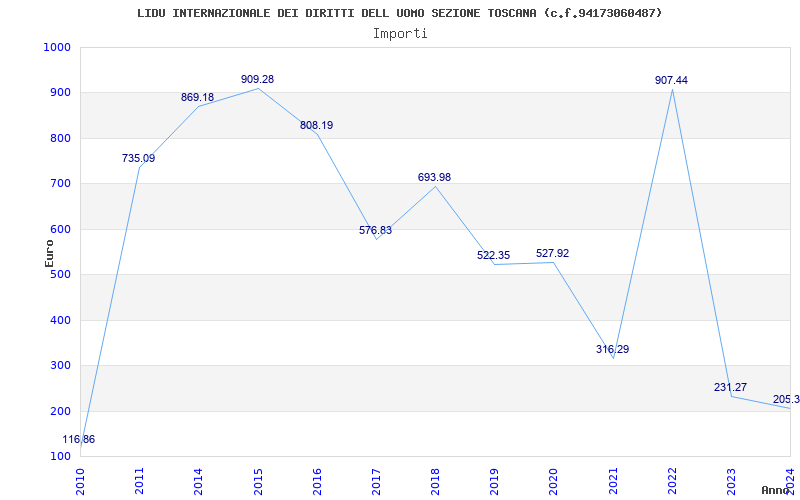800x500 pixels.
Task: Click the year 2011 axis label
Action: 139,481
